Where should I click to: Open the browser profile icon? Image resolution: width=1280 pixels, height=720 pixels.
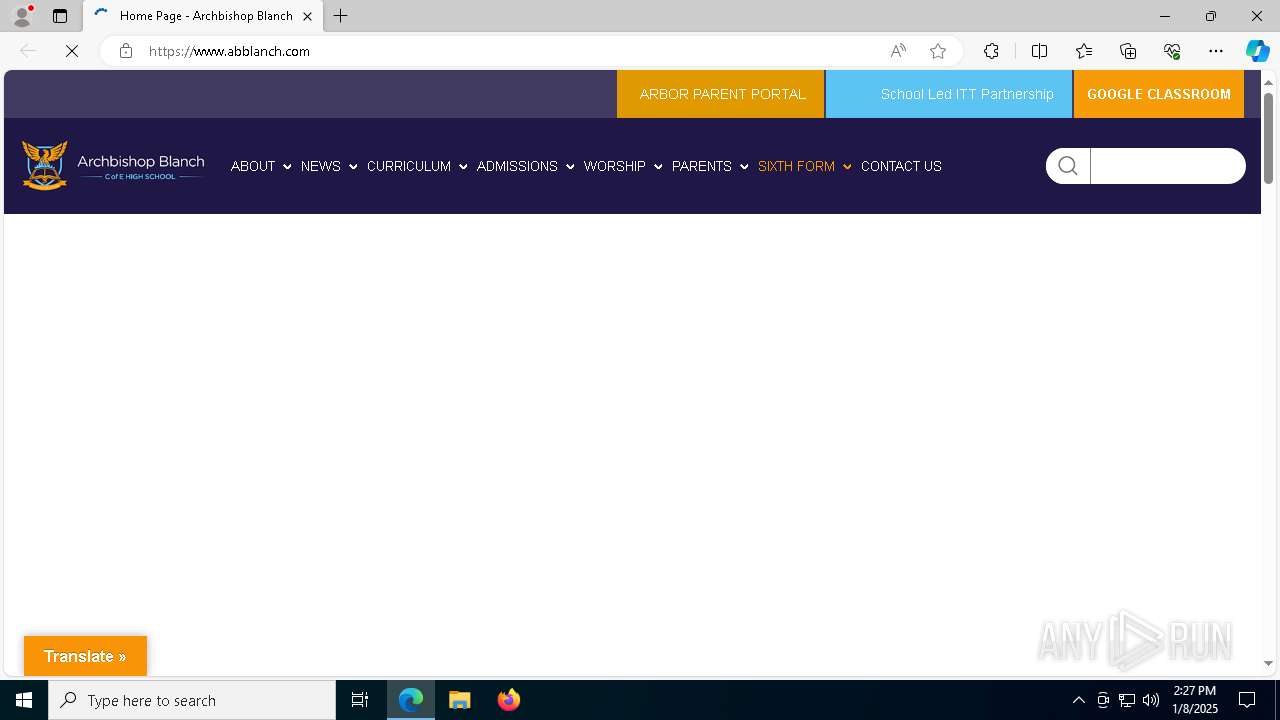21,16
